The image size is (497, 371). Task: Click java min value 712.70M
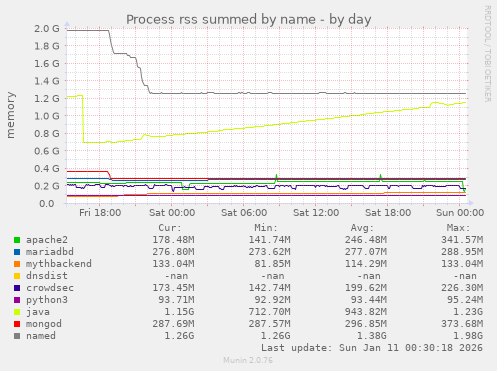269,312
